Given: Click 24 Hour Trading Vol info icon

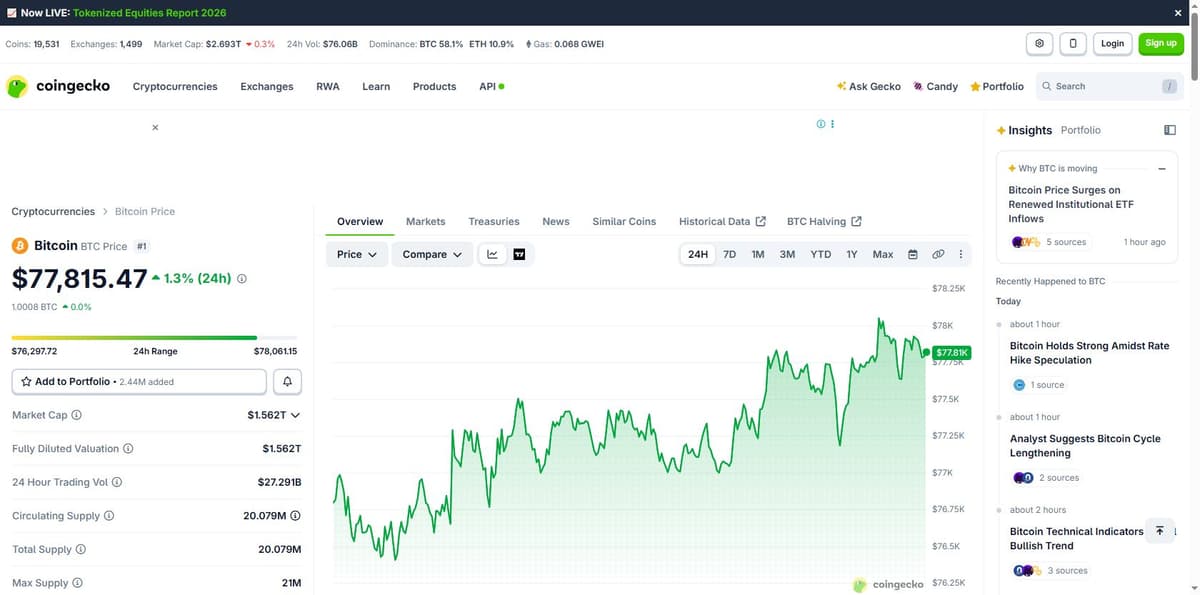Looking at the screenshot, I should pos(117,482).
